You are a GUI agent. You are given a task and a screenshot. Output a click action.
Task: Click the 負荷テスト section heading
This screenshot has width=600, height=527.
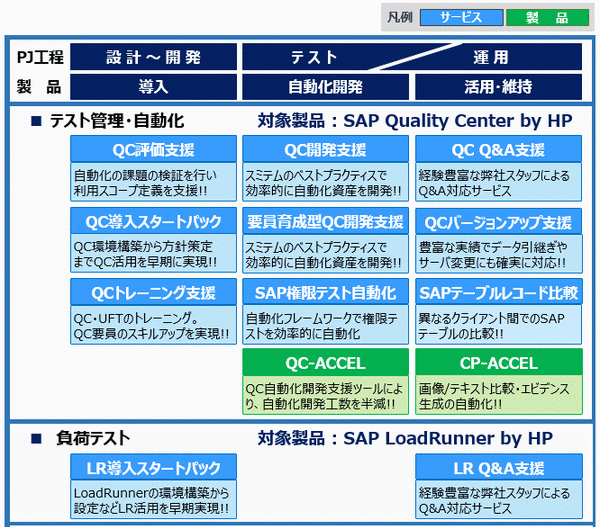pyautogui.click(x=93, y=438)
